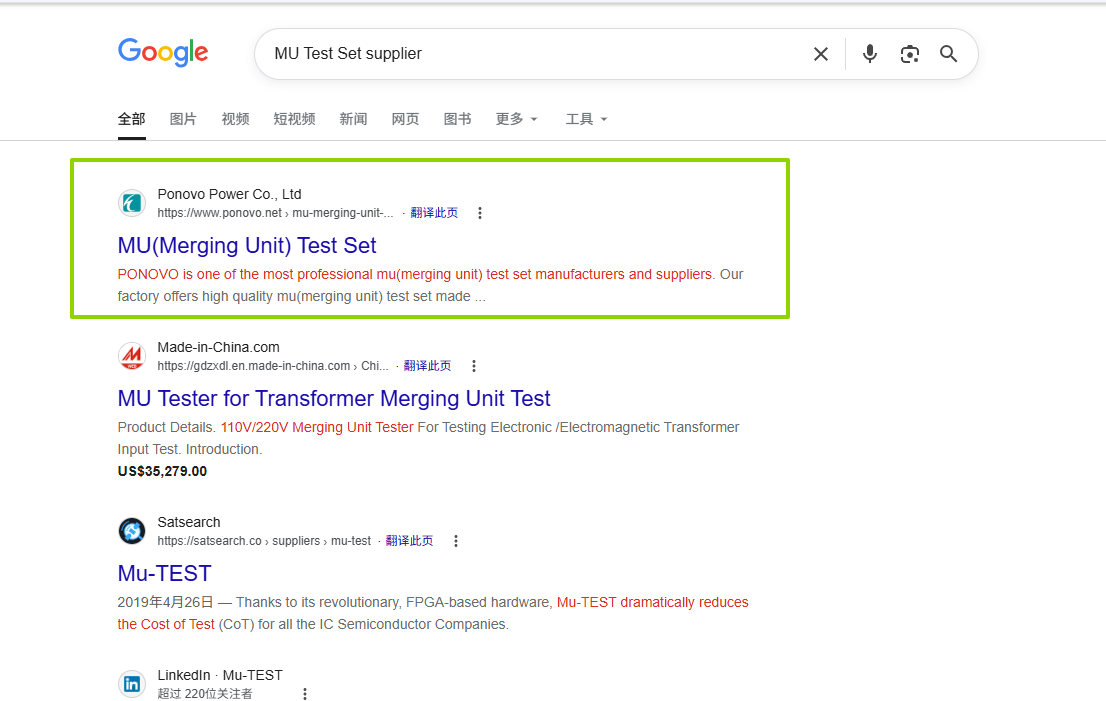Clear the search box with X
The height and width of the screenshot is (701, 1106).
[x=820, y=54]
